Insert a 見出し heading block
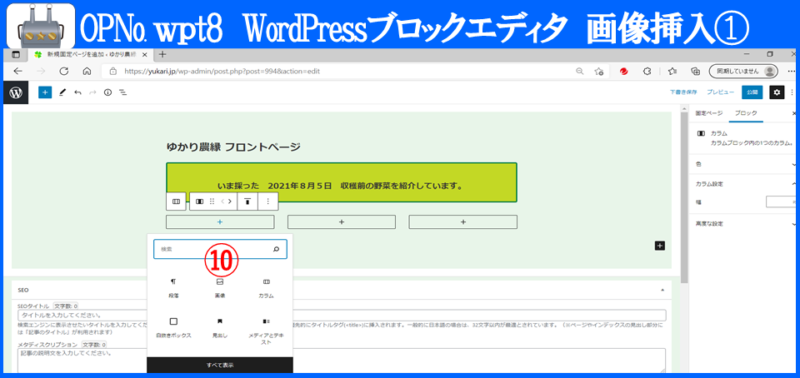Screen dimensions: 800x378 pos(220,327)
